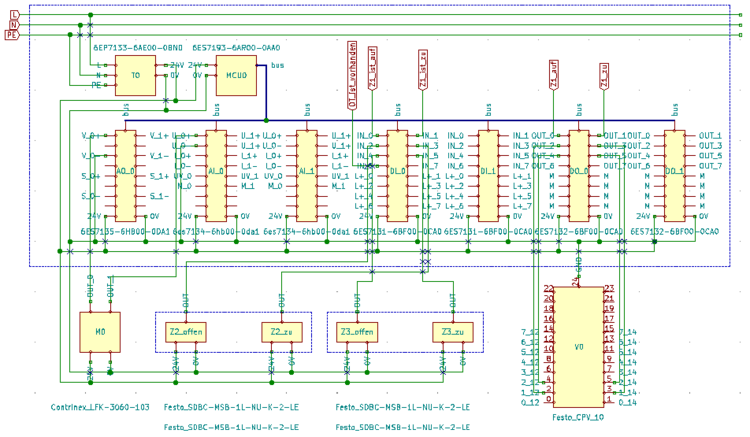
Task: Select the DO_1 digital output module
Action: pos(675,174)
